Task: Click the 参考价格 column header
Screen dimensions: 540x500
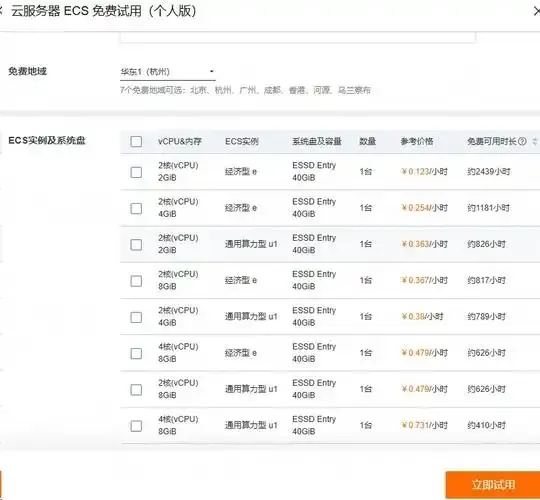Action: pos(417,141)
